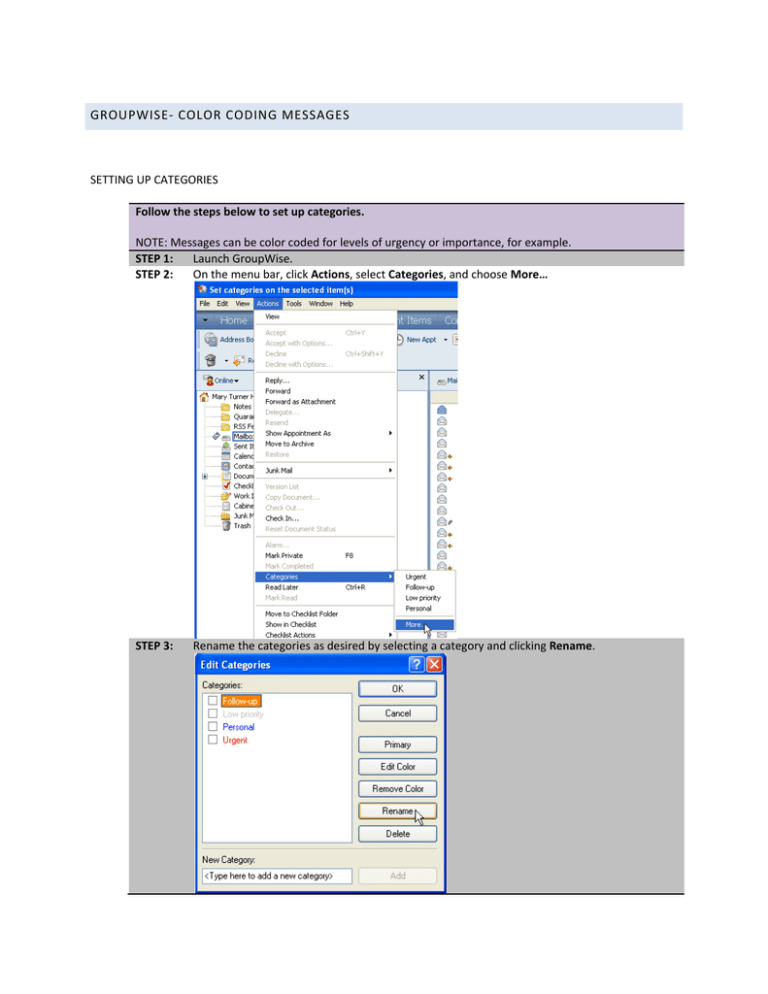Click the Calendar folder icon
This screenshot has width=768, height=994.
pos(226,456)
